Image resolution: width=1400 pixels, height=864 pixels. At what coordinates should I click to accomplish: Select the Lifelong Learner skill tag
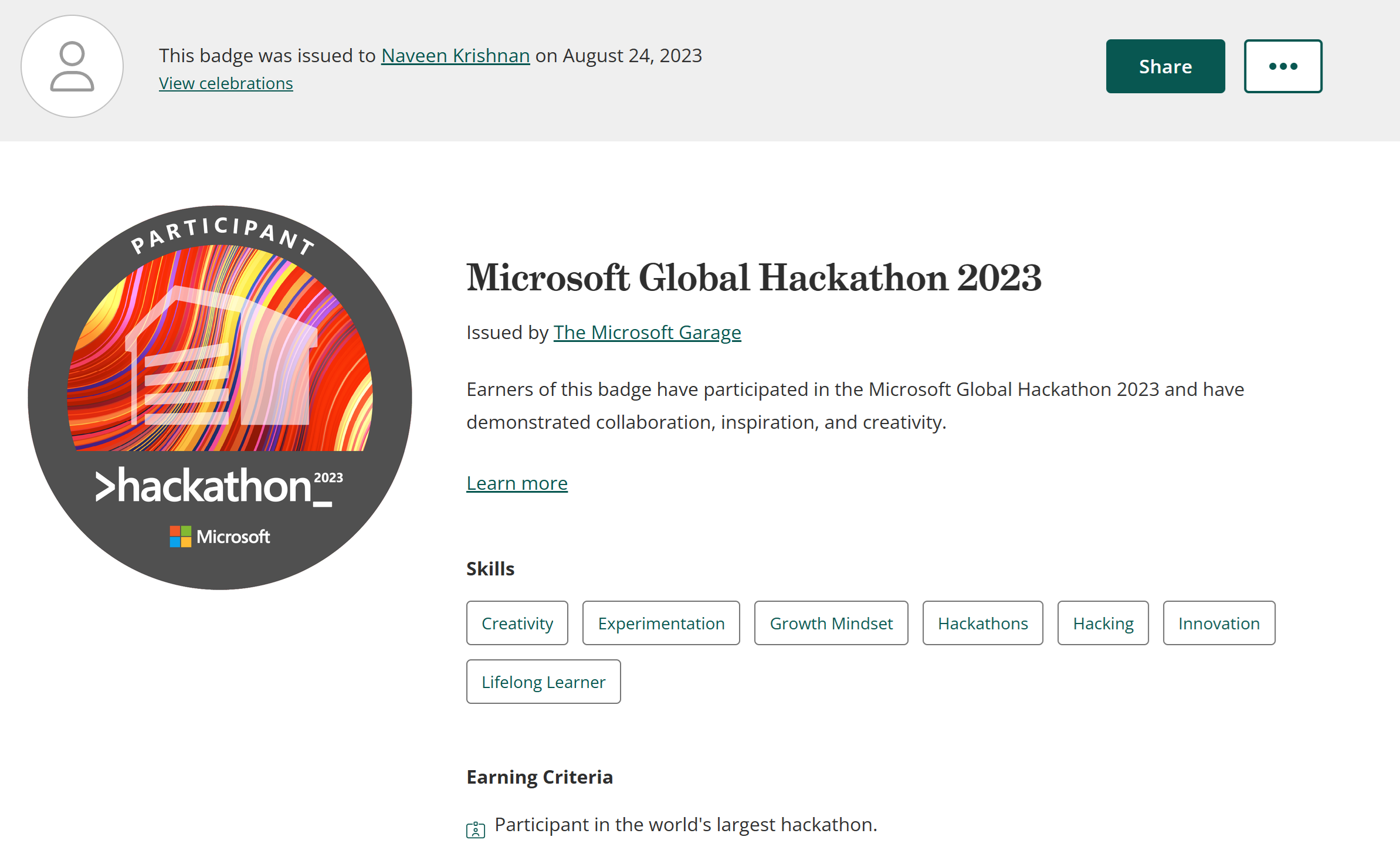click(544, 682)
